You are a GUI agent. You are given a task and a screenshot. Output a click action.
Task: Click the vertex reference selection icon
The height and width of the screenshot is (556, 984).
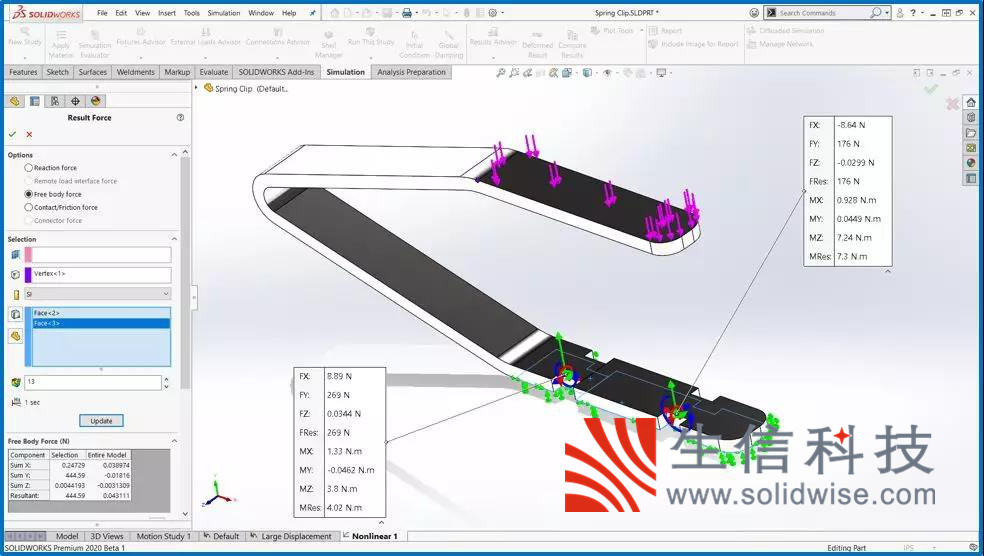(x=16, y=274)
